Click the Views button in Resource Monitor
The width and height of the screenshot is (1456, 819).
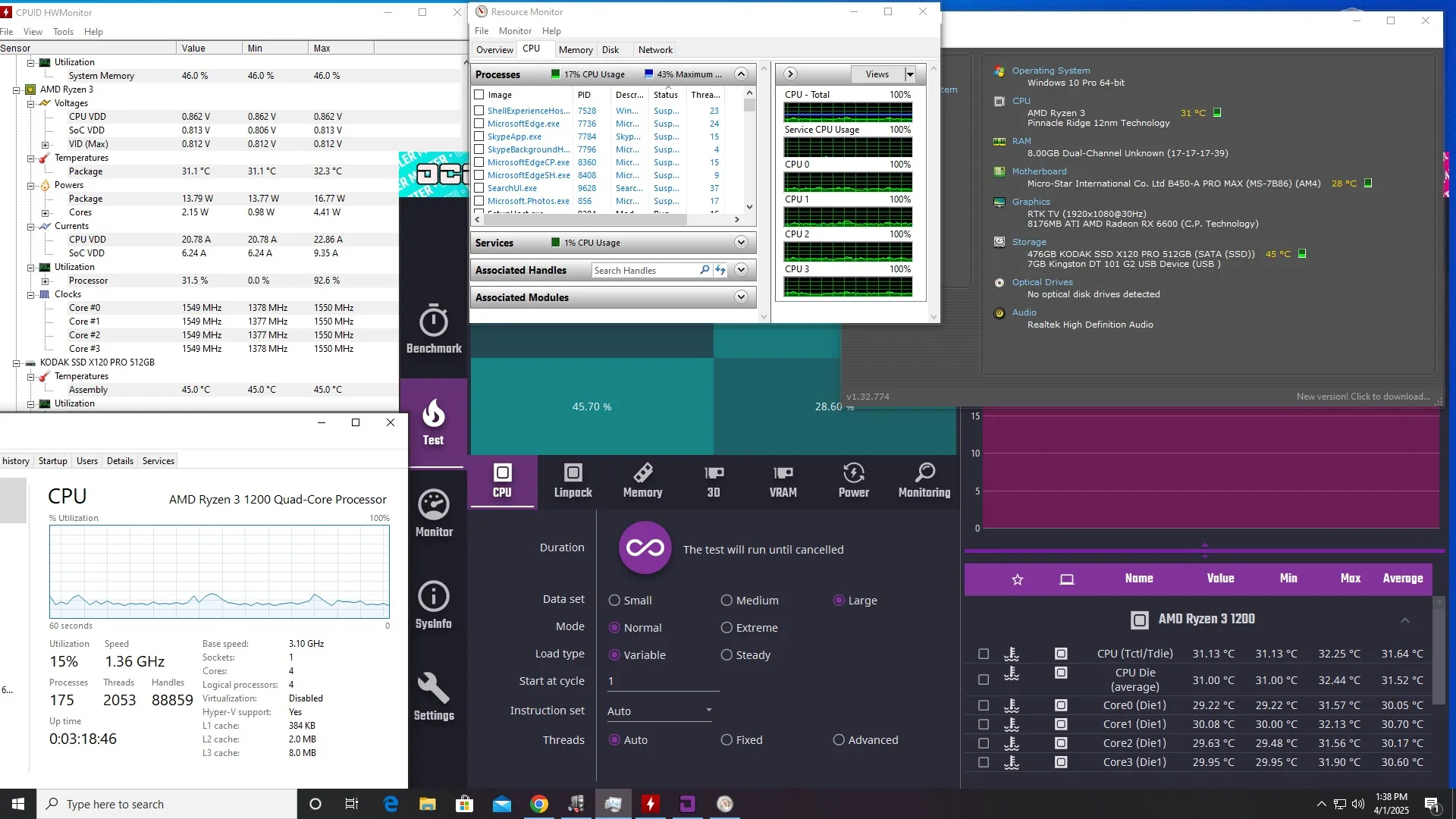(x=877, y=74)
